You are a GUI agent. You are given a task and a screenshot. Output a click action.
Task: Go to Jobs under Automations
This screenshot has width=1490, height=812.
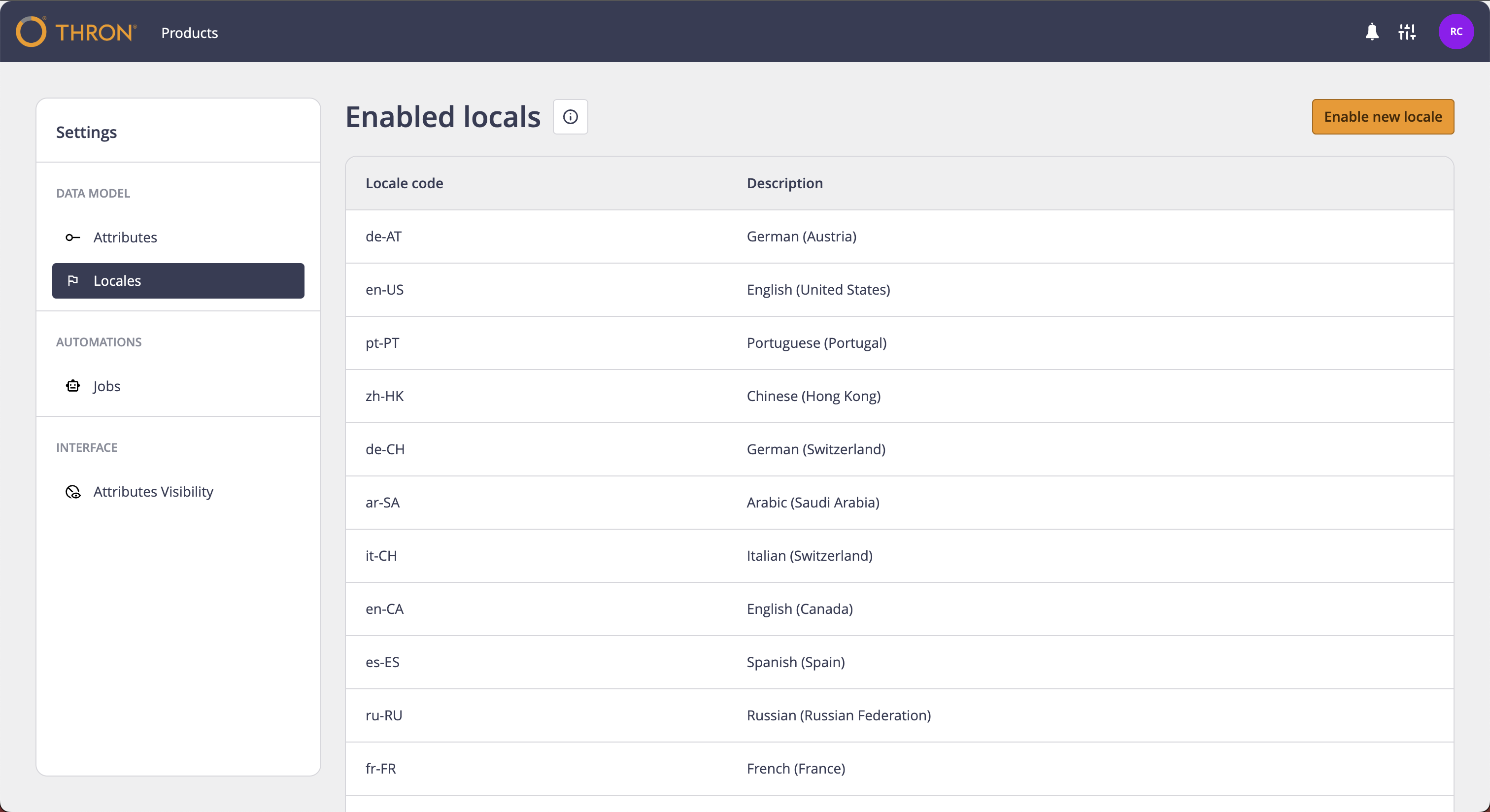[x=178, y=386]
